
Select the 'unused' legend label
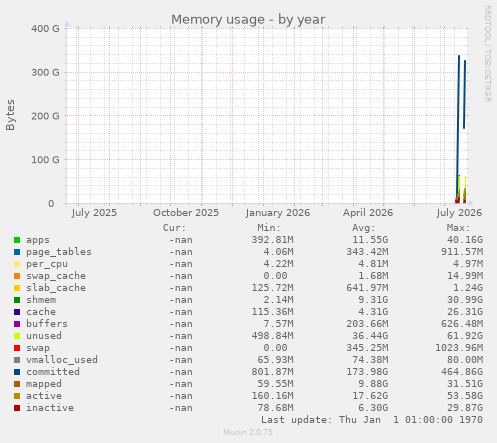click(x=44, y=336)
